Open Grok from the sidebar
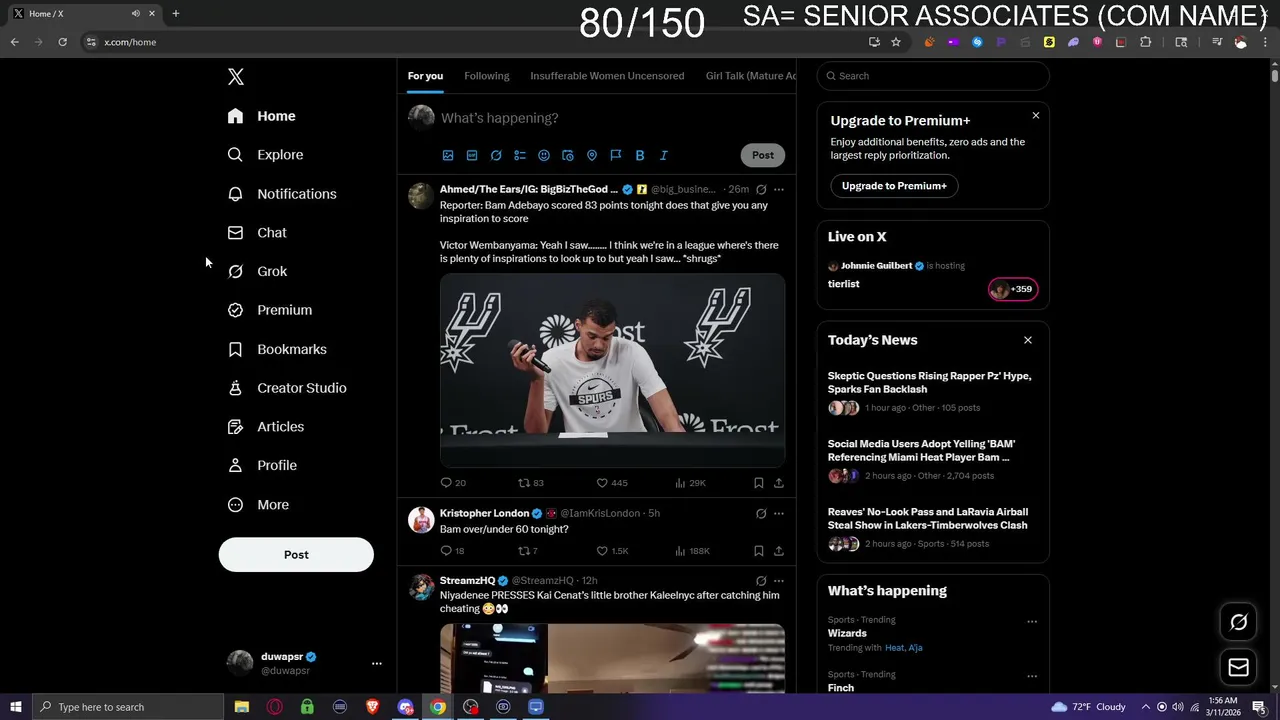This screenshot has width=1280, height=720. [257, 271]
